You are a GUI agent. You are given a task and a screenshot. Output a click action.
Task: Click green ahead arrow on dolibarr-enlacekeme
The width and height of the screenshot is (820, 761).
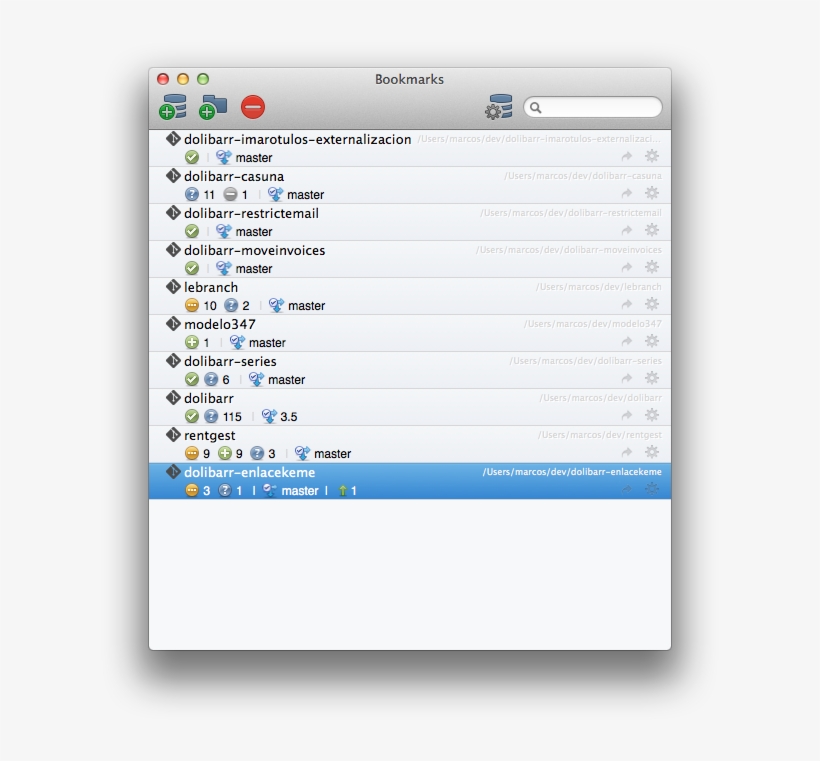(342, 491)
